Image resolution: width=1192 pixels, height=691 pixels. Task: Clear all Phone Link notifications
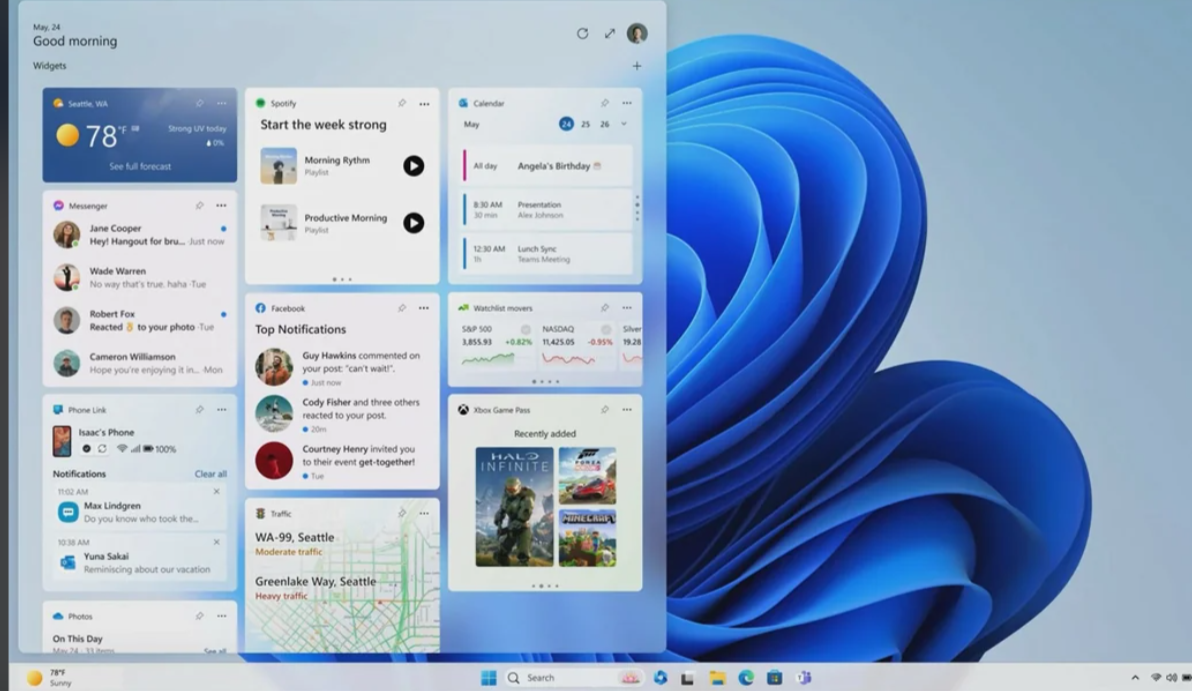(x=211, y=474)
